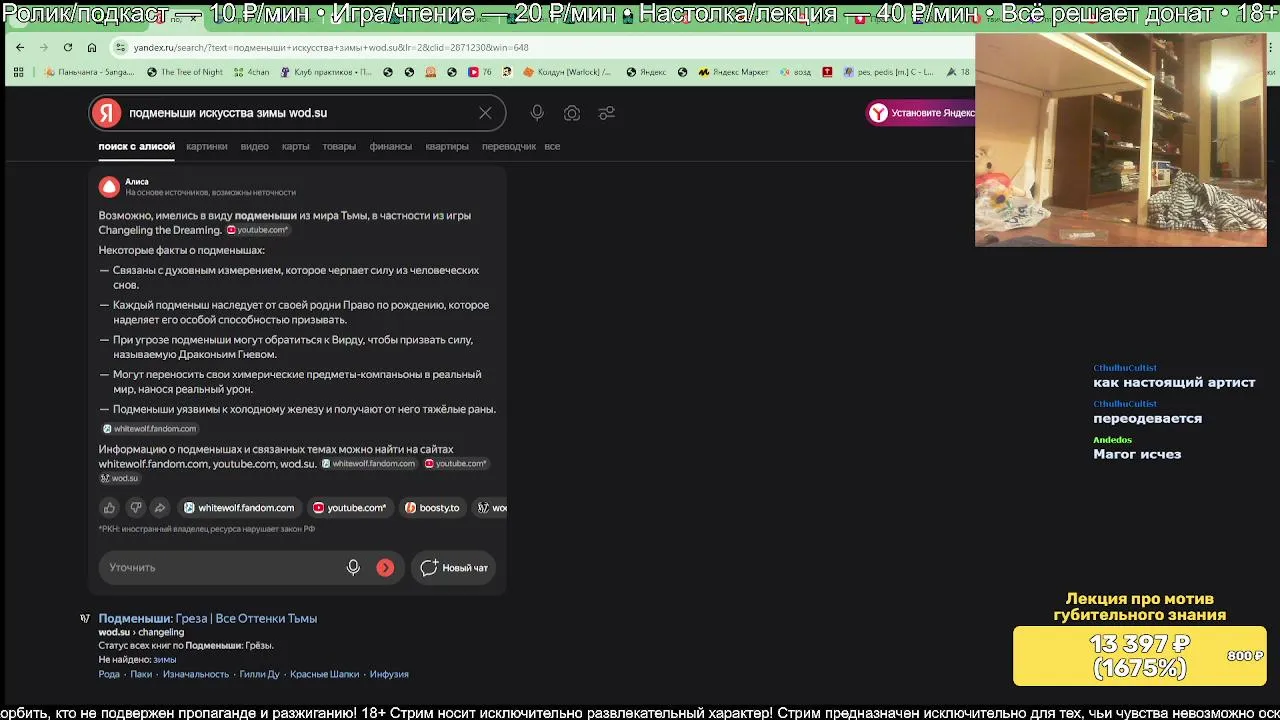Viewport: 1280px width, 720px height.
Task: Switch to the 'карты' tab
Action: point(295,146)
